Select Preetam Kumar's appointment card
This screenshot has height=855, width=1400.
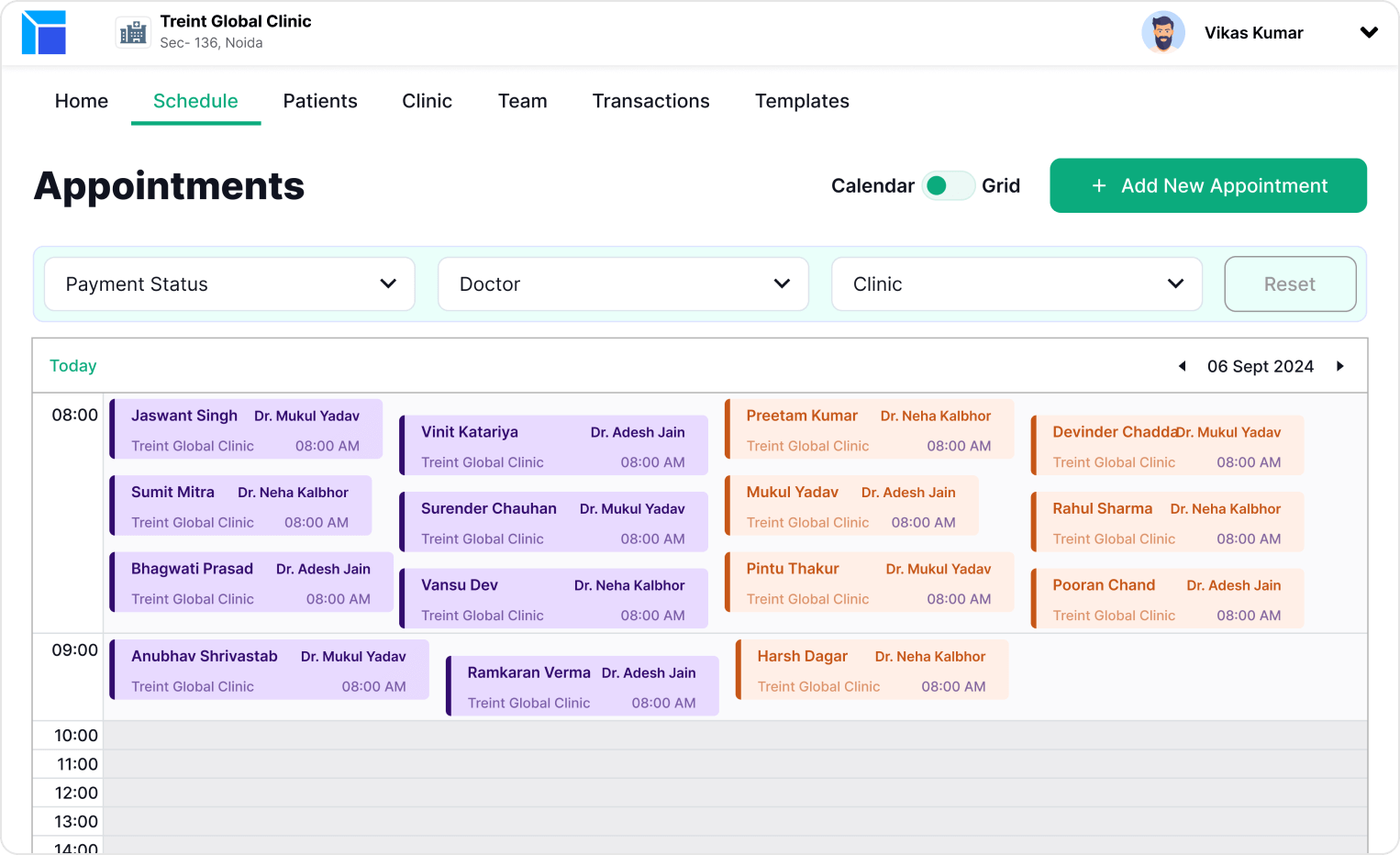pos(869,429)
